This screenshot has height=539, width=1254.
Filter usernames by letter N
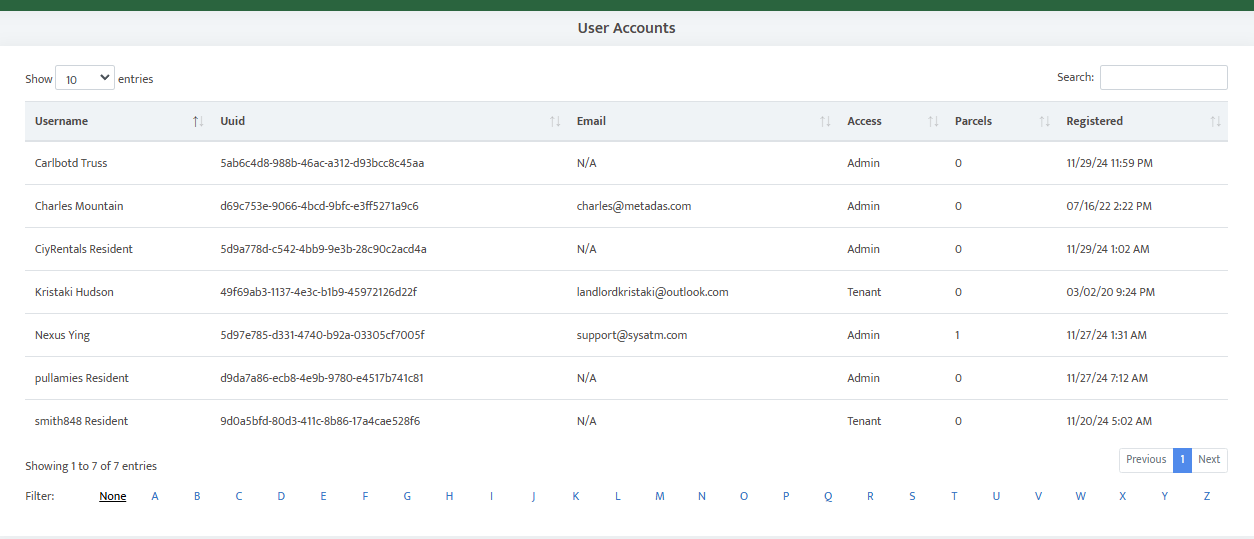click(x=702, y=496)
